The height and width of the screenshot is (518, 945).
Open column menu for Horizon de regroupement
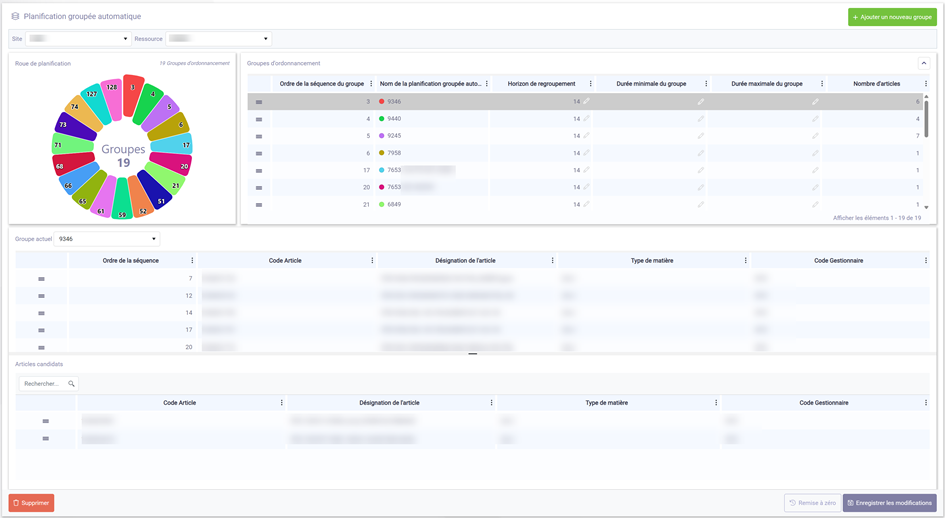590,84
